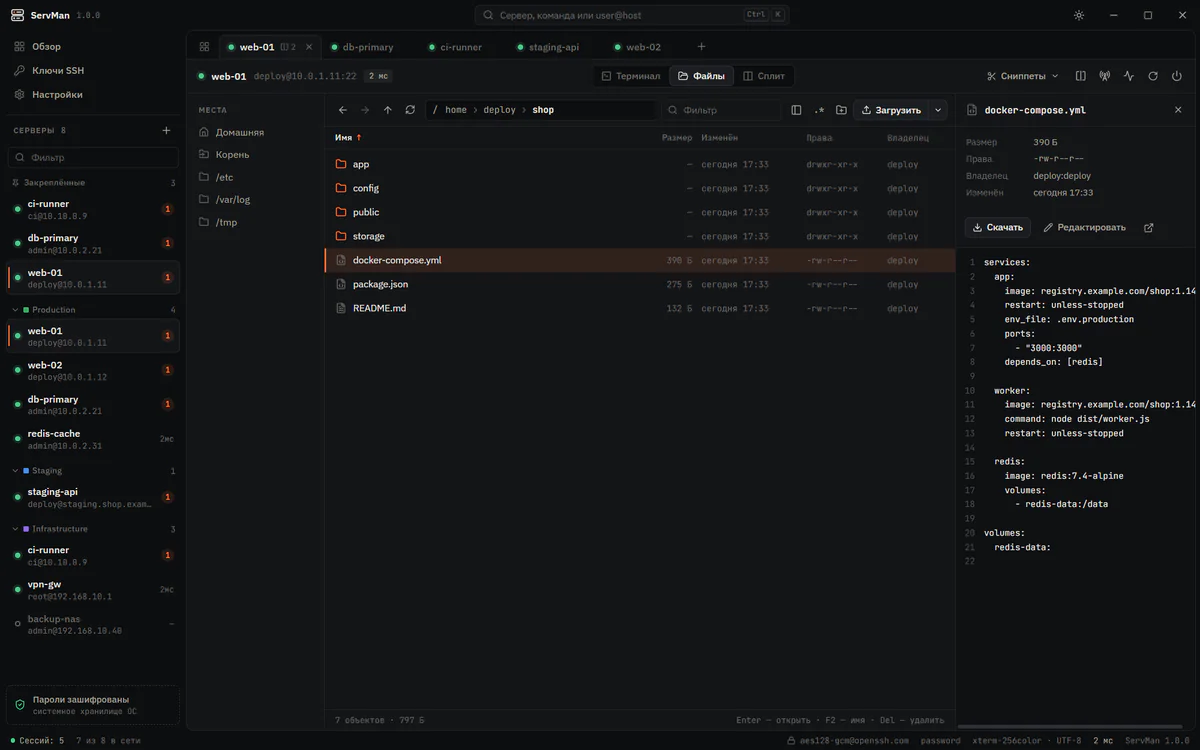Select the backup-nas server
The width and height of the screenshot is (1200, 750).
tap(93, 624)
